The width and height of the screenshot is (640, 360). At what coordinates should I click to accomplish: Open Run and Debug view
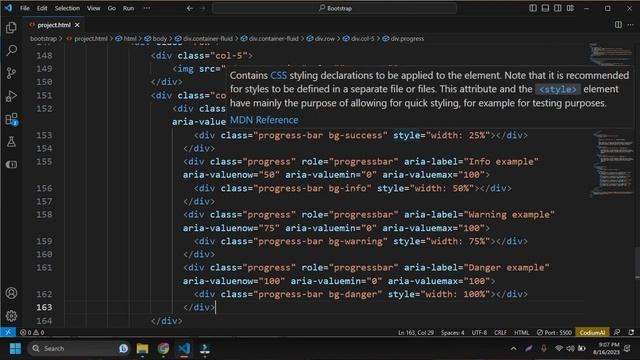11,96
